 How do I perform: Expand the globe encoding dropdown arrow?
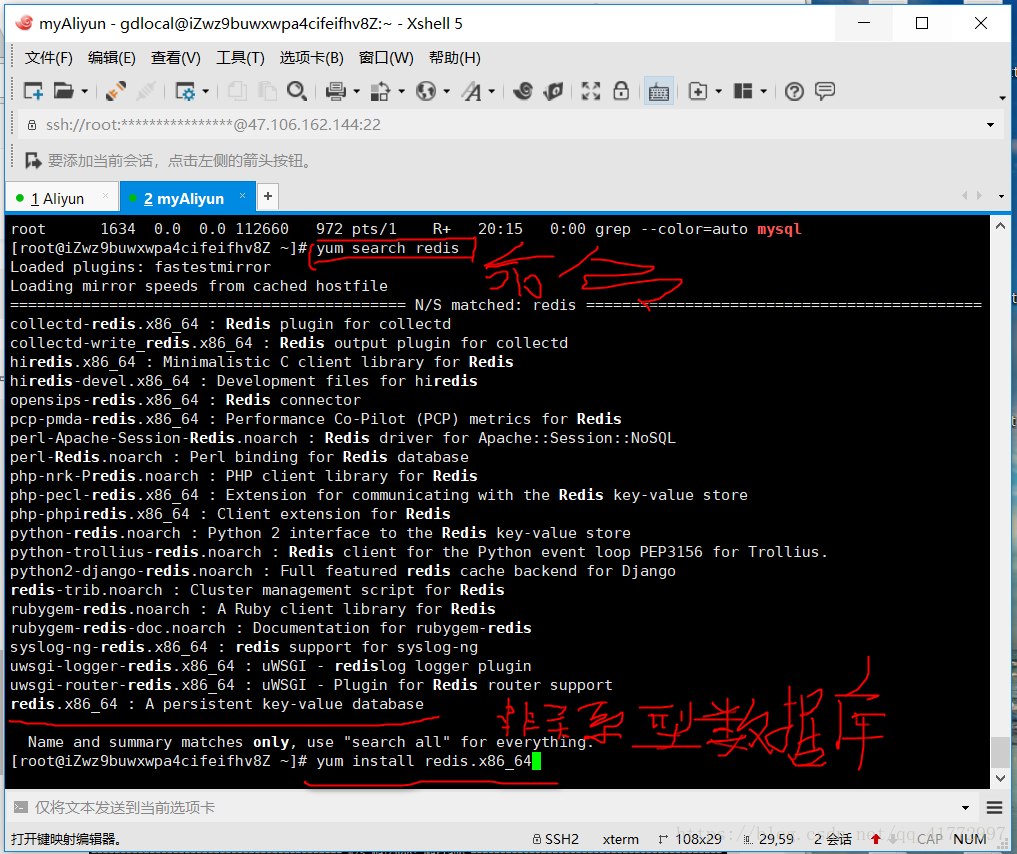446,91
